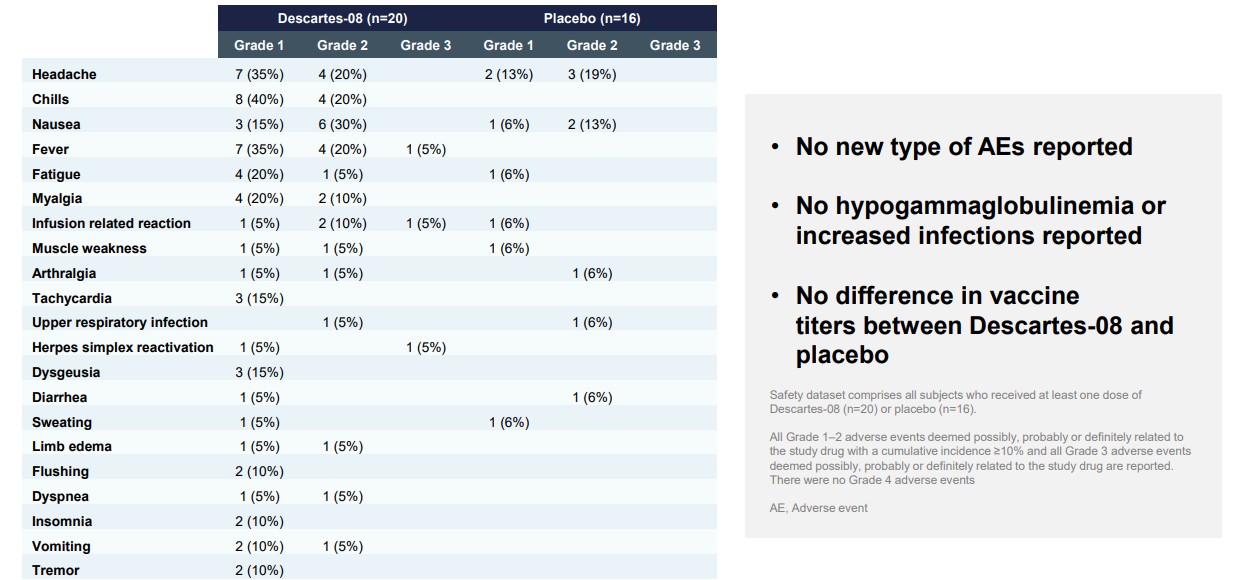Click the Dysgeusia row label
The height and width of the screenshot is (580, 1234).
tap(66, 372)
